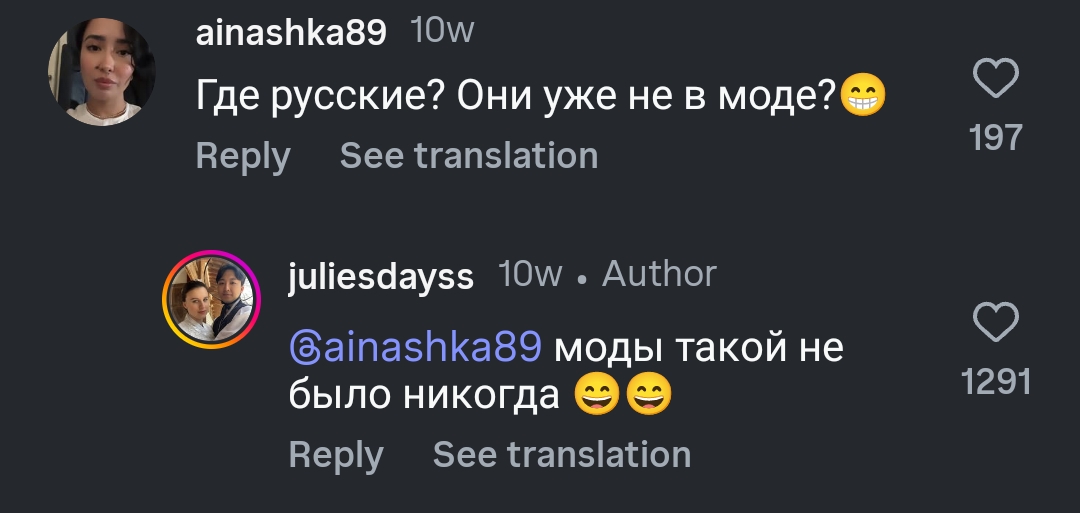Open the @ainashka89 mention link
Screen dimensions: 1080x513
click(x=415, y=349)
